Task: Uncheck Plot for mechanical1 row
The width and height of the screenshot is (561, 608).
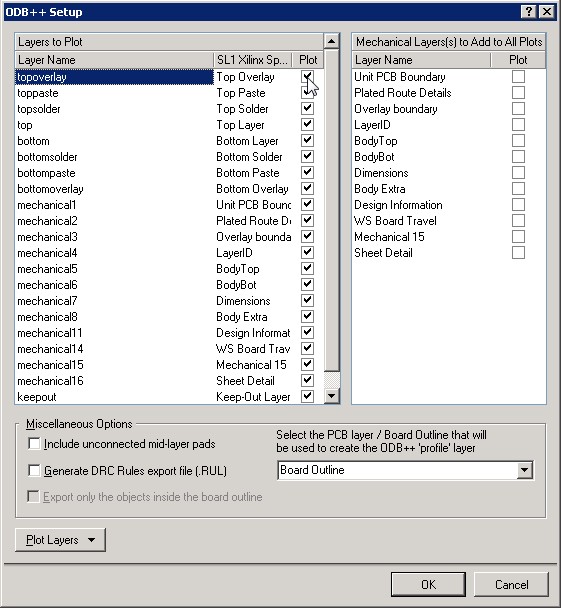Action: pyautogui.click(x=307, y=204)
